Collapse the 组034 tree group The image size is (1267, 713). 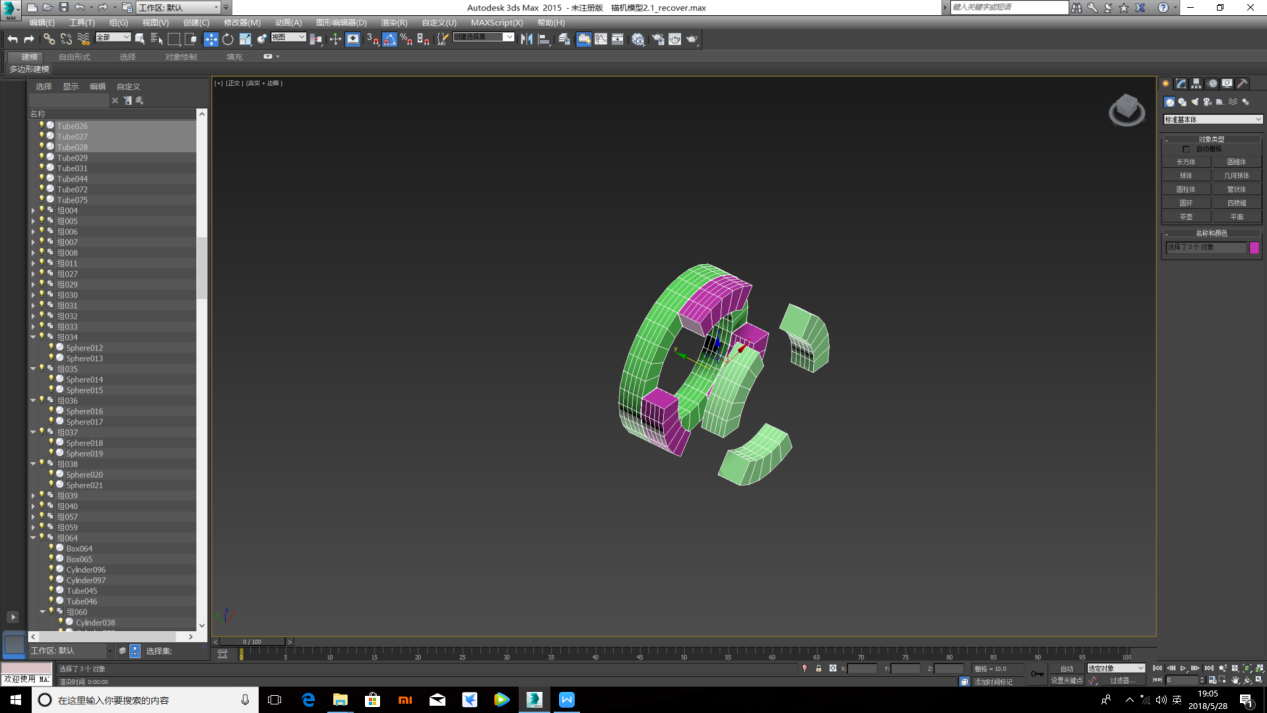click(x=33, y=338)
